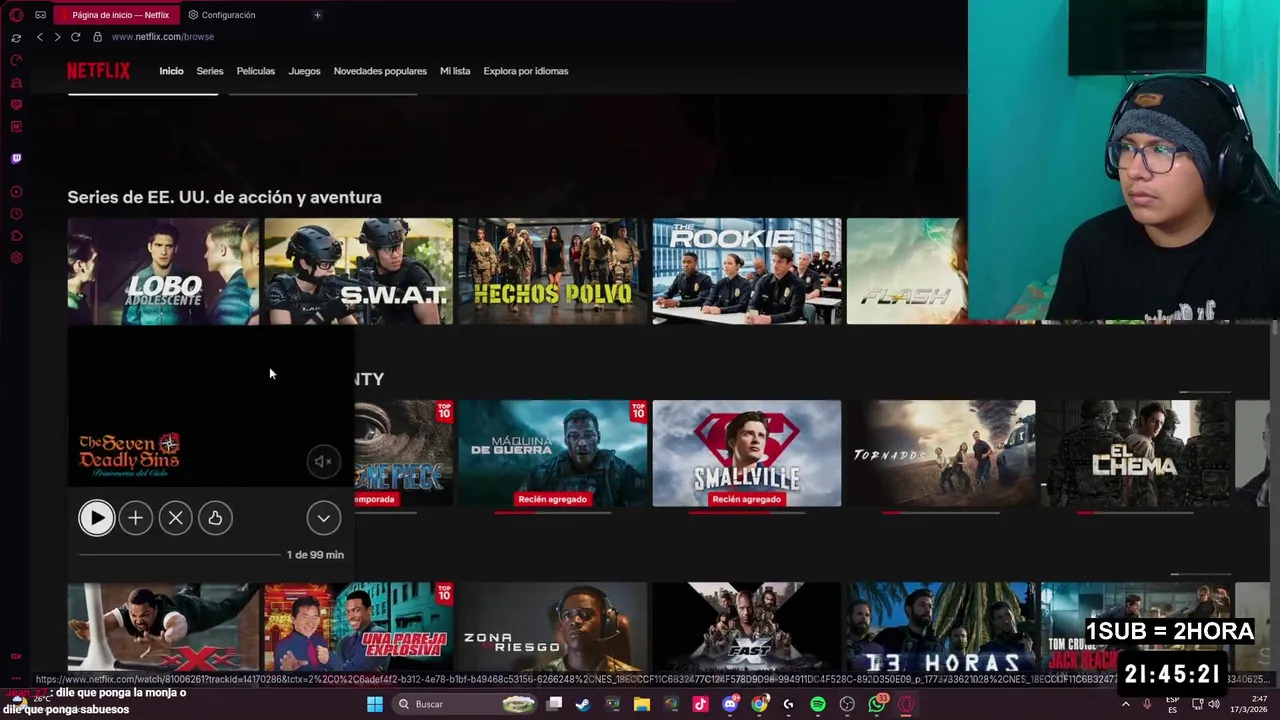Click the Opera GX menu logo
This screenshot has height=720, width=1280.
pos(16,15)
